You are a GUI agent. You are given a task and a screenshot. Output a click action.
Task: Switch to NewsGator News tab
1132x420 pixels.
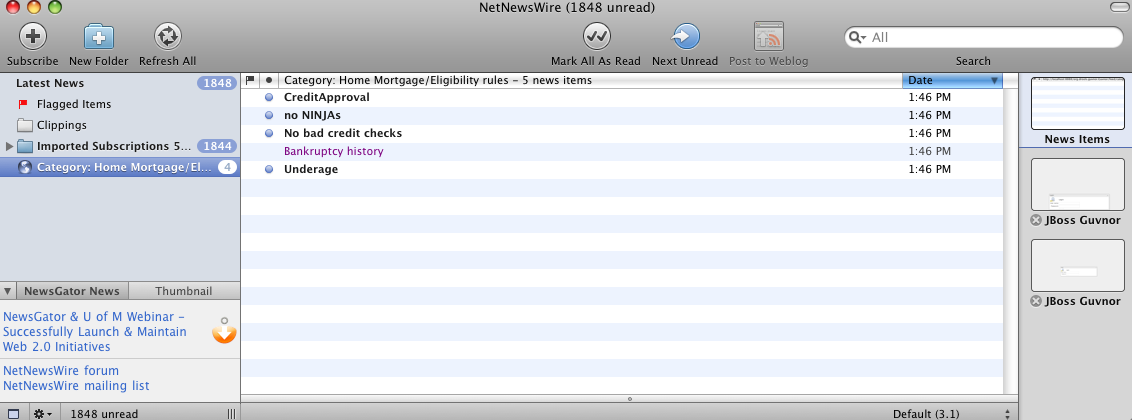tap(71, 292)
